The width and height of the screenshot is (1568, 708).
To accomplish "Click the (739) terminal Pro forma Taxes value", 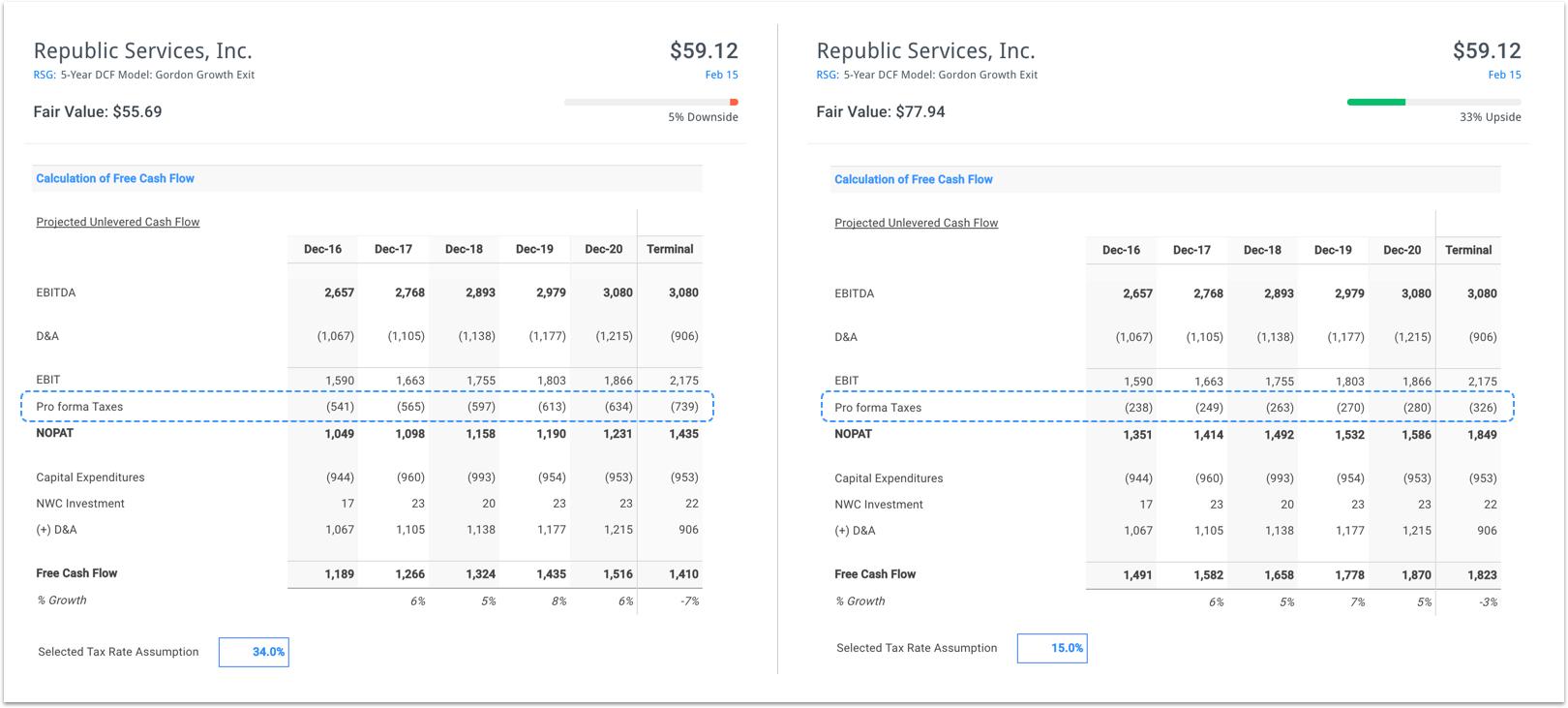I will 684,407.
